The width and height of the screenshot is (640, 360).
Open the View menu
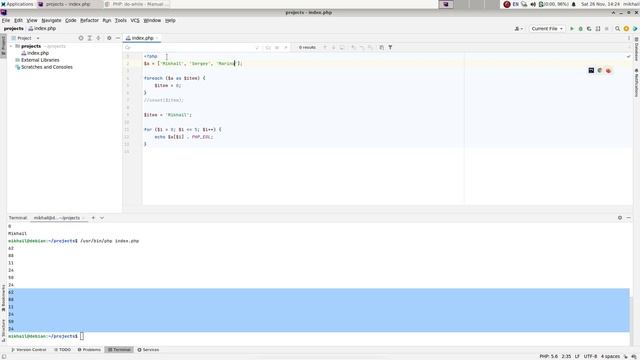click(x=32, y=20)
